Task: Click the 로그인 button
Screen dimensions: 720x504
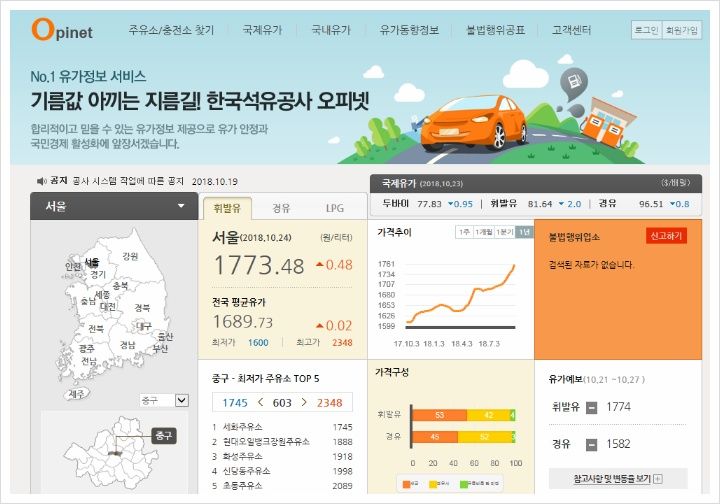Action: [x=647, y=30]
